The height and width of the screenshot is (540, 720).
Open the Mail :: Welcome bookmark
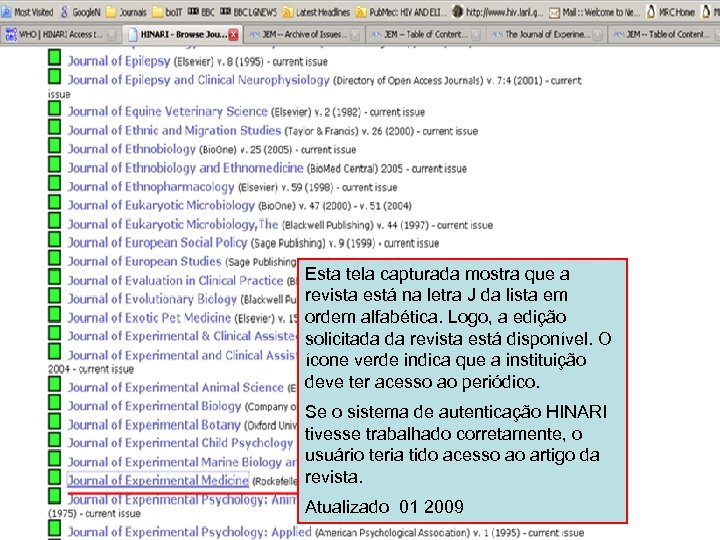[595, 12]
